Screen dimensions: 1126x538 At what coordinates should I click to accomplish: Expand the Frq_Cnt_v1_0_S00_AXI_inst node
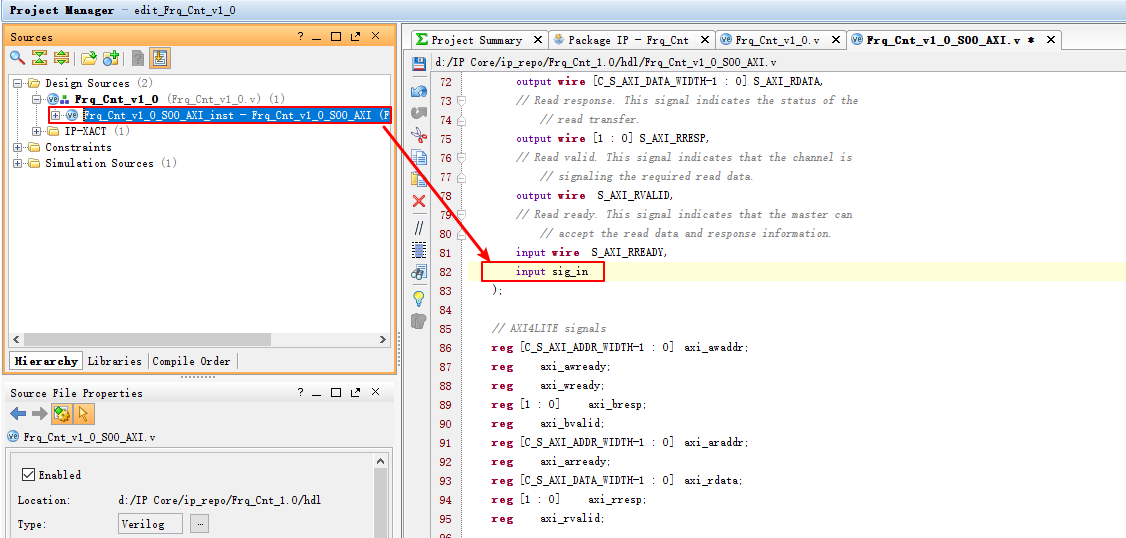tap(55, 115)
